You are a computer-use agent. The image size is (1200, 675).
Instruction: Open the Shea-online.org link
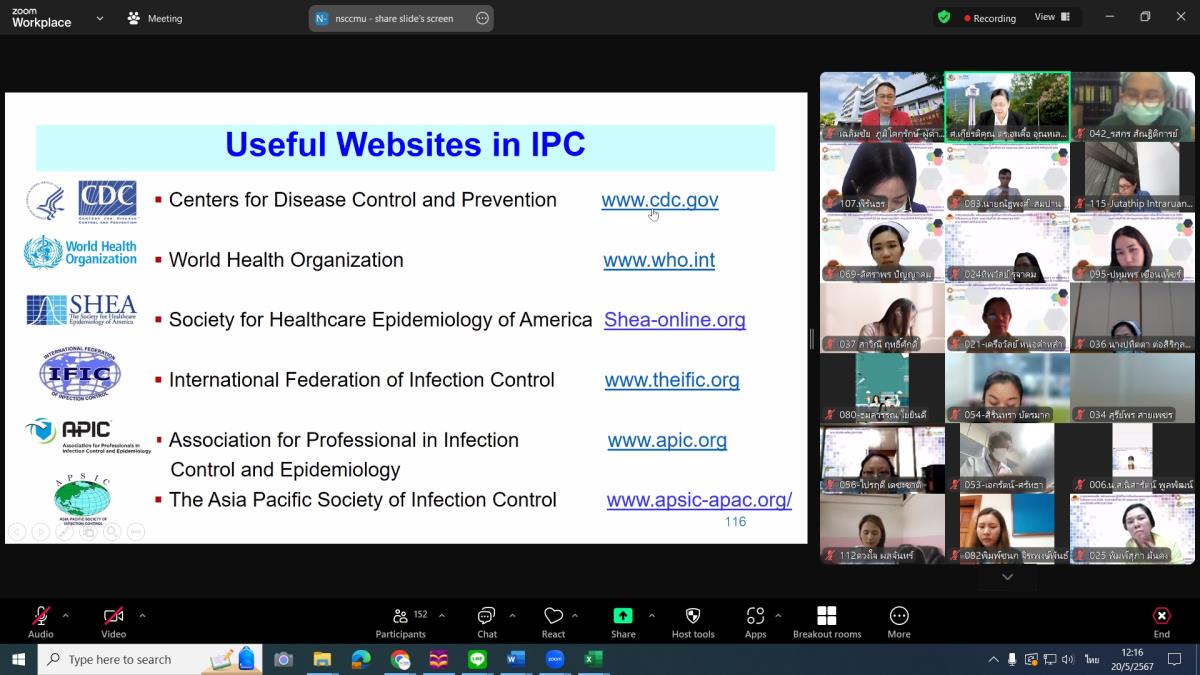click(x=675, y=320)
